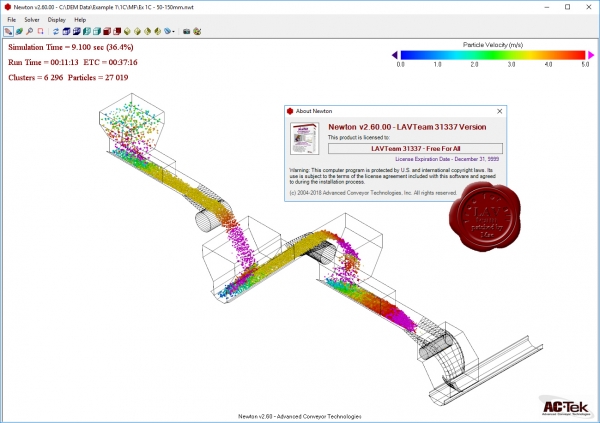This screenshot has width=600, height=423.
Task: Click the blue refresh arrows icon
Action: tap(56, 31)
